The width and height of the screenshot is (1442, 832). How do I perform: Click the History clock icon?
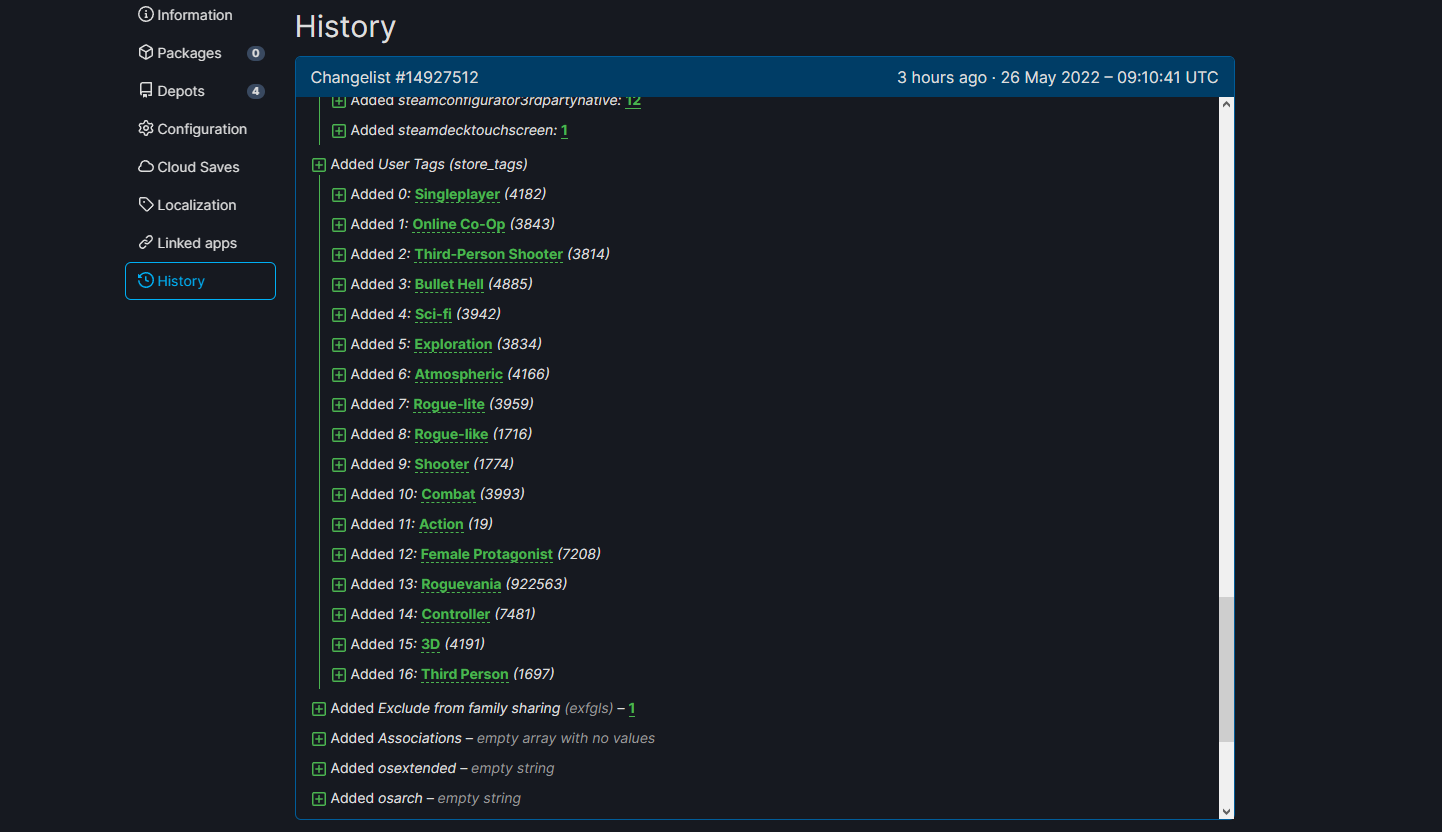click(146, 281)
